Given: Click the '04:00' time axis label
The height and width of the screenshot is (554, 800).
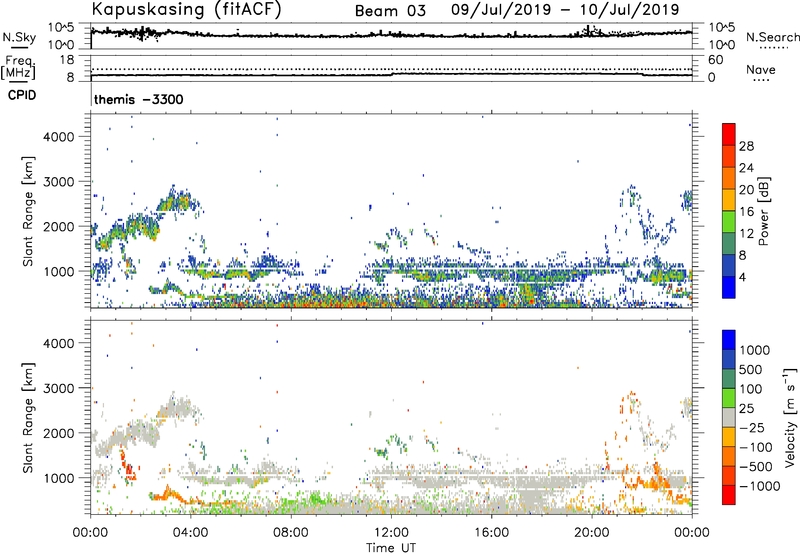Looking at the screenshot, I should point(190,533).
